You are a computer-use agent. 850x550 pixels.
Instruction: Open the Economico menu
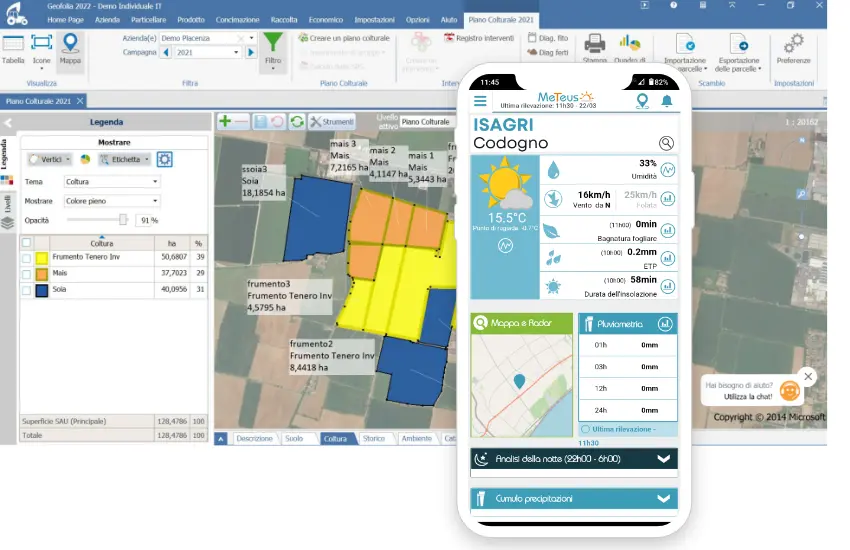(x=326, y=20)
